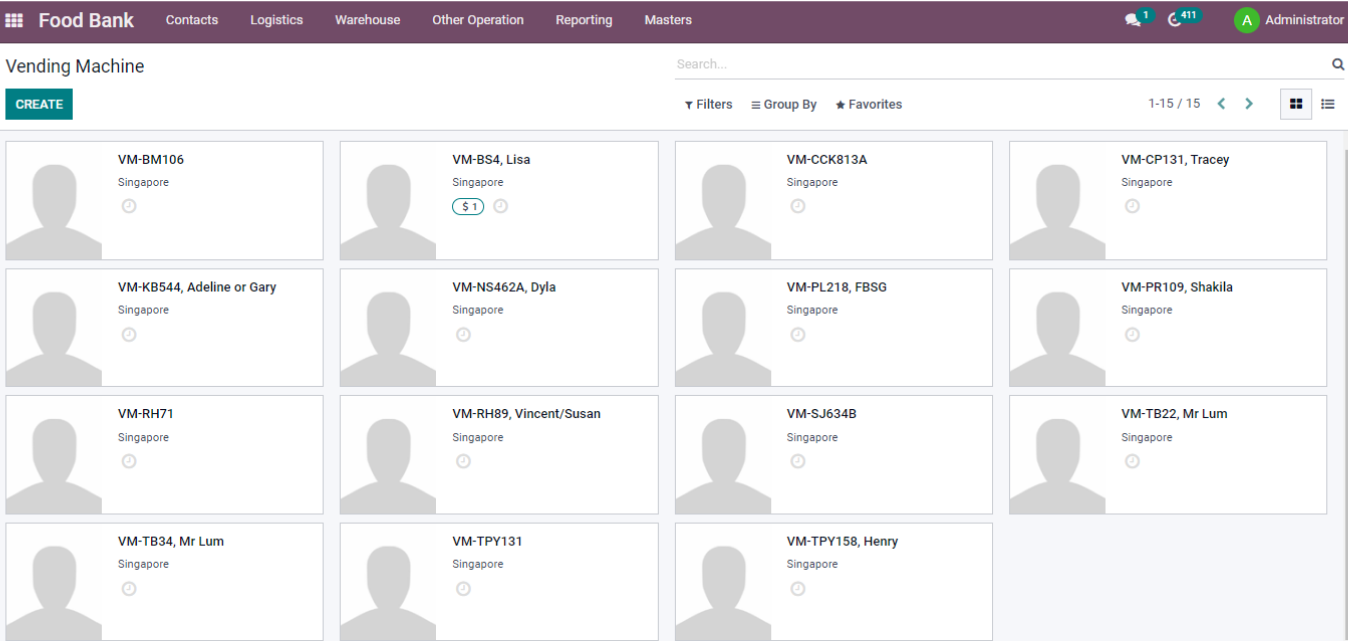1348x641 pixels.
Task: Open the Logistics menu
Action: (x=276, y=20)
